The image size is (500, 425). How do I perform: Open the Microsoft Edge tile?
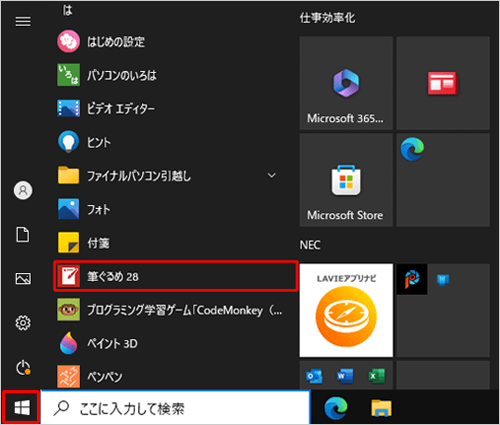click(x=443, y=180)
